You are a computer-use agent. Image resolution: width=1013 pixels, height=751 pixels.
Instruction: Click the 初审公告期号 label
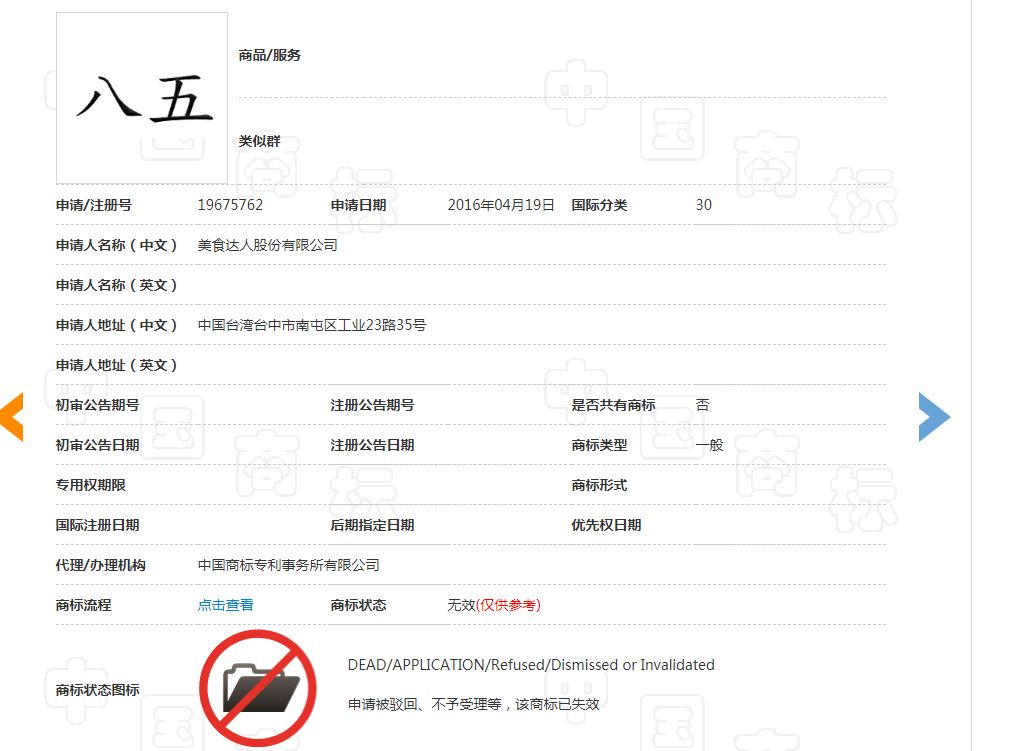point(98,405)
